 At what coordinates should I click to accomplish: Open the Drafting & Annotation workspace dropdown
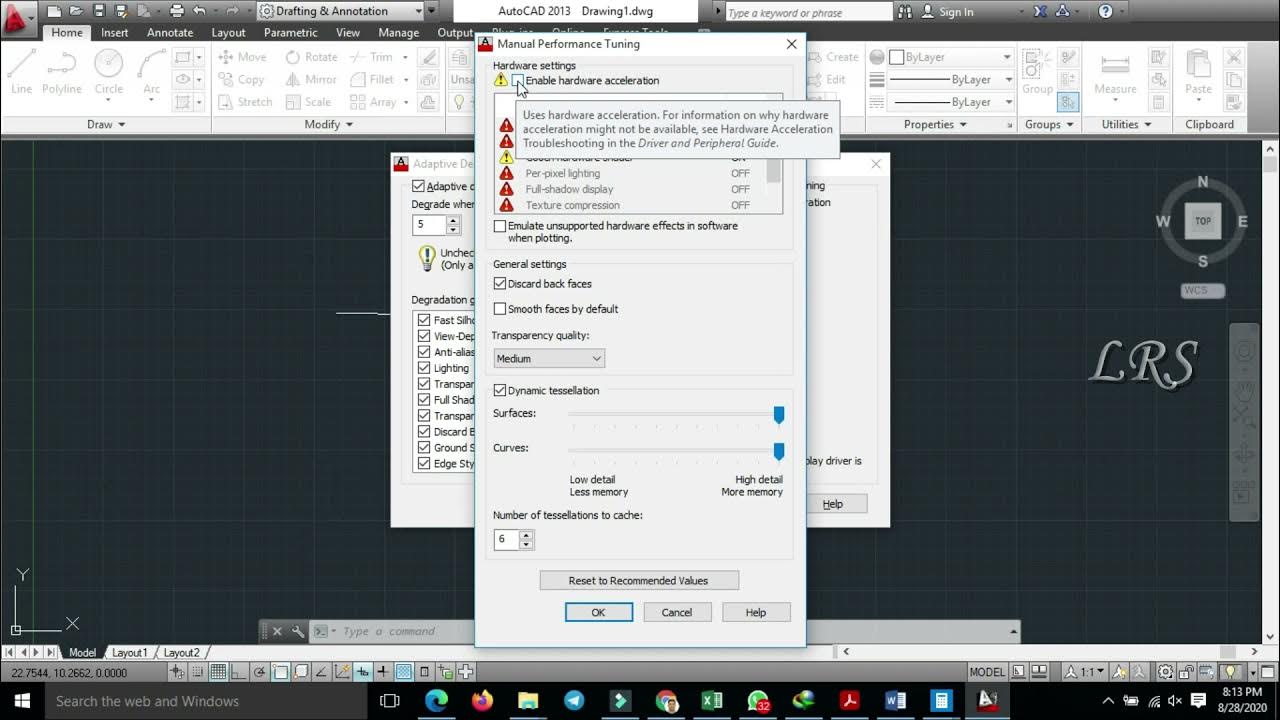coord(341,11)
